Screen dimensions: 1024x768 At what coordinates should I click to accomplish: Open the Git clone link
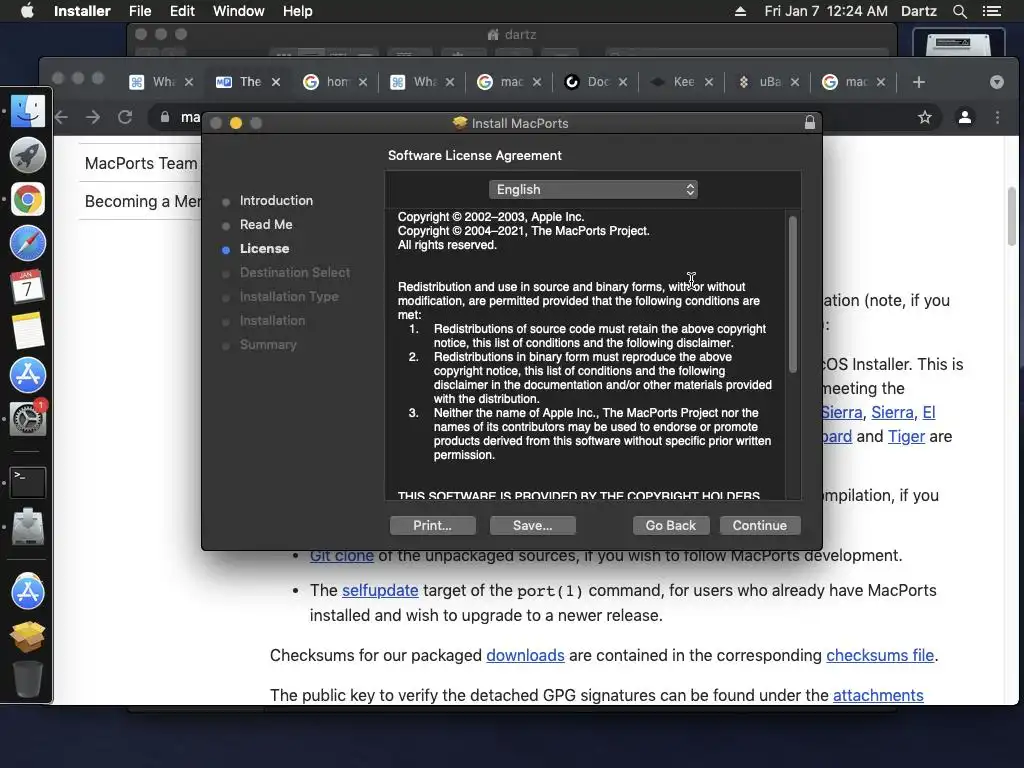pyautogui.click(x=342, y=556)
